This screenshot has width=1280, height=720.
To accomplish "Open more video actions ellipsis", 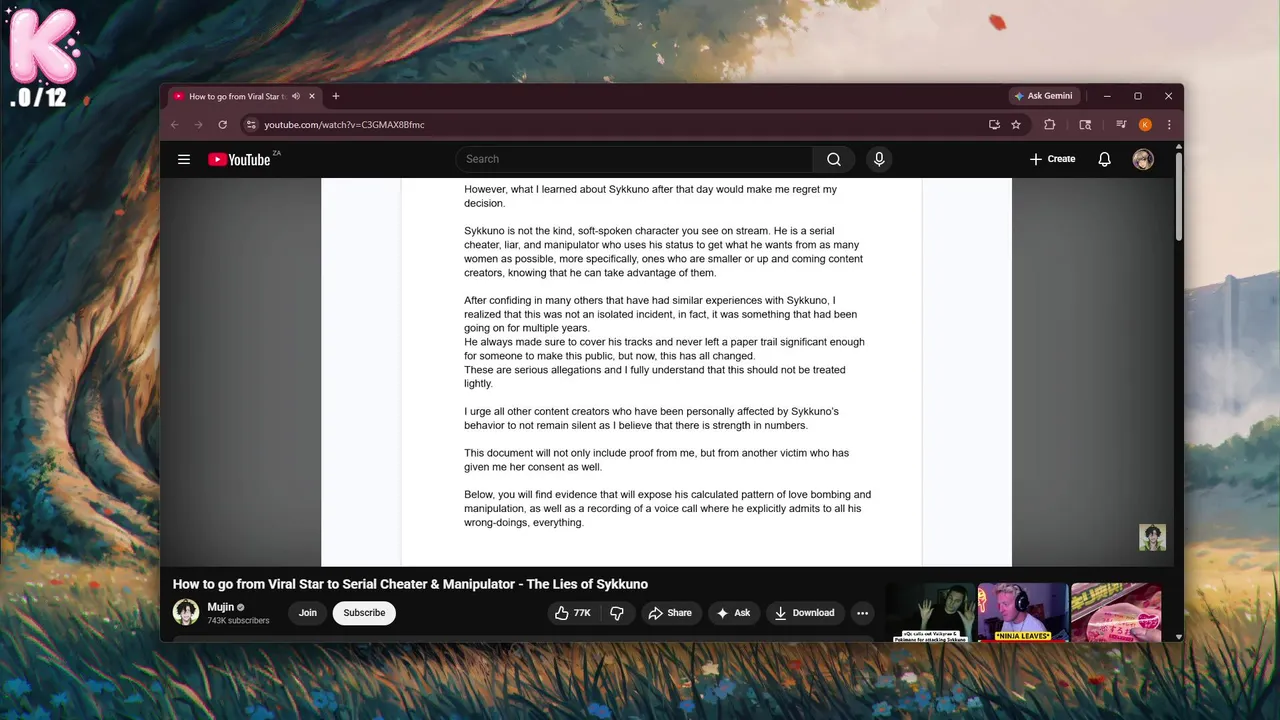I will tap(862, 613).
